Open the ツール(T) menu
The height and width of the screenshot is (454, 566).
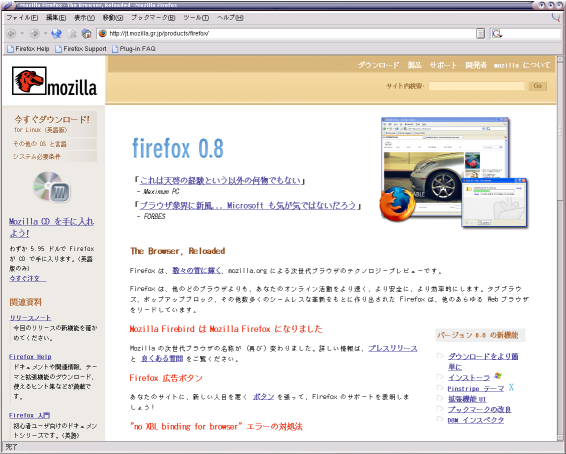(x=196, y=17)
